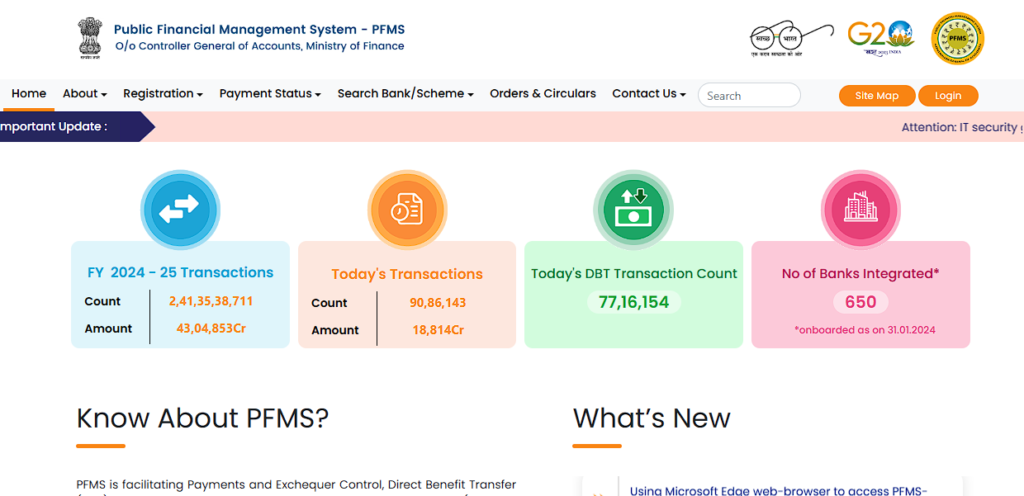1024x496 pixels.
Task: Click the blue transfer arrows icon
Action: pos(180,210)
